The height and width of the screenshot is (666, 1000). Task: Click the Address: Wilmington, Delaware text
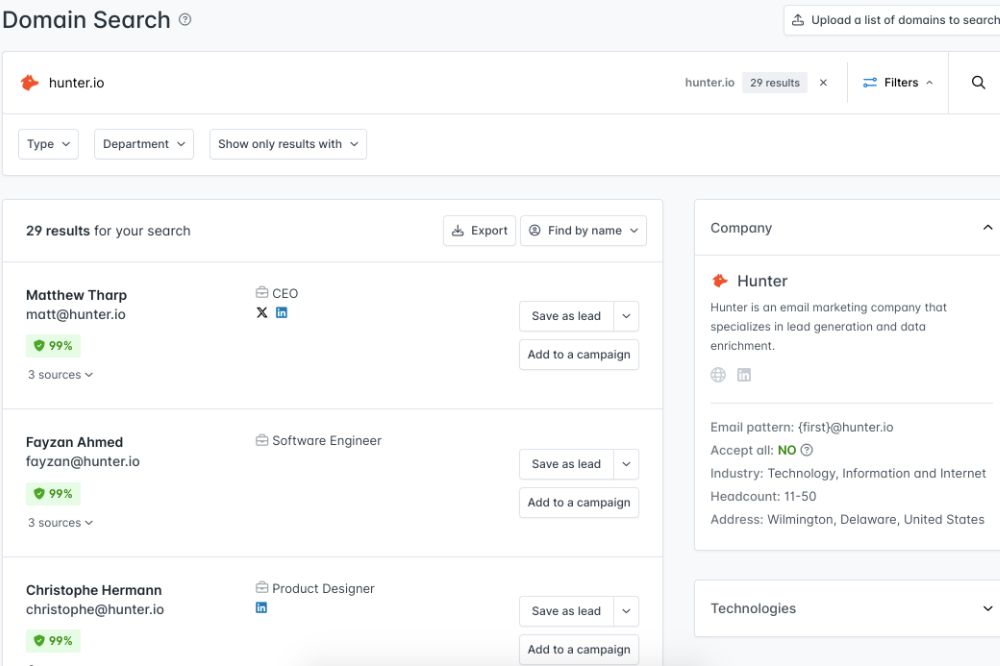click(848, 519)
